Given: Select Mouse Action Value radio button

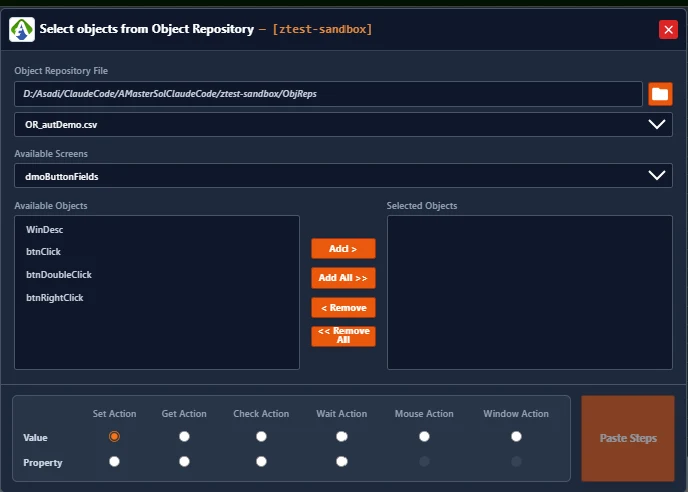Looking at the screenshot, I should pyautogui.click(x=424, y=437).
